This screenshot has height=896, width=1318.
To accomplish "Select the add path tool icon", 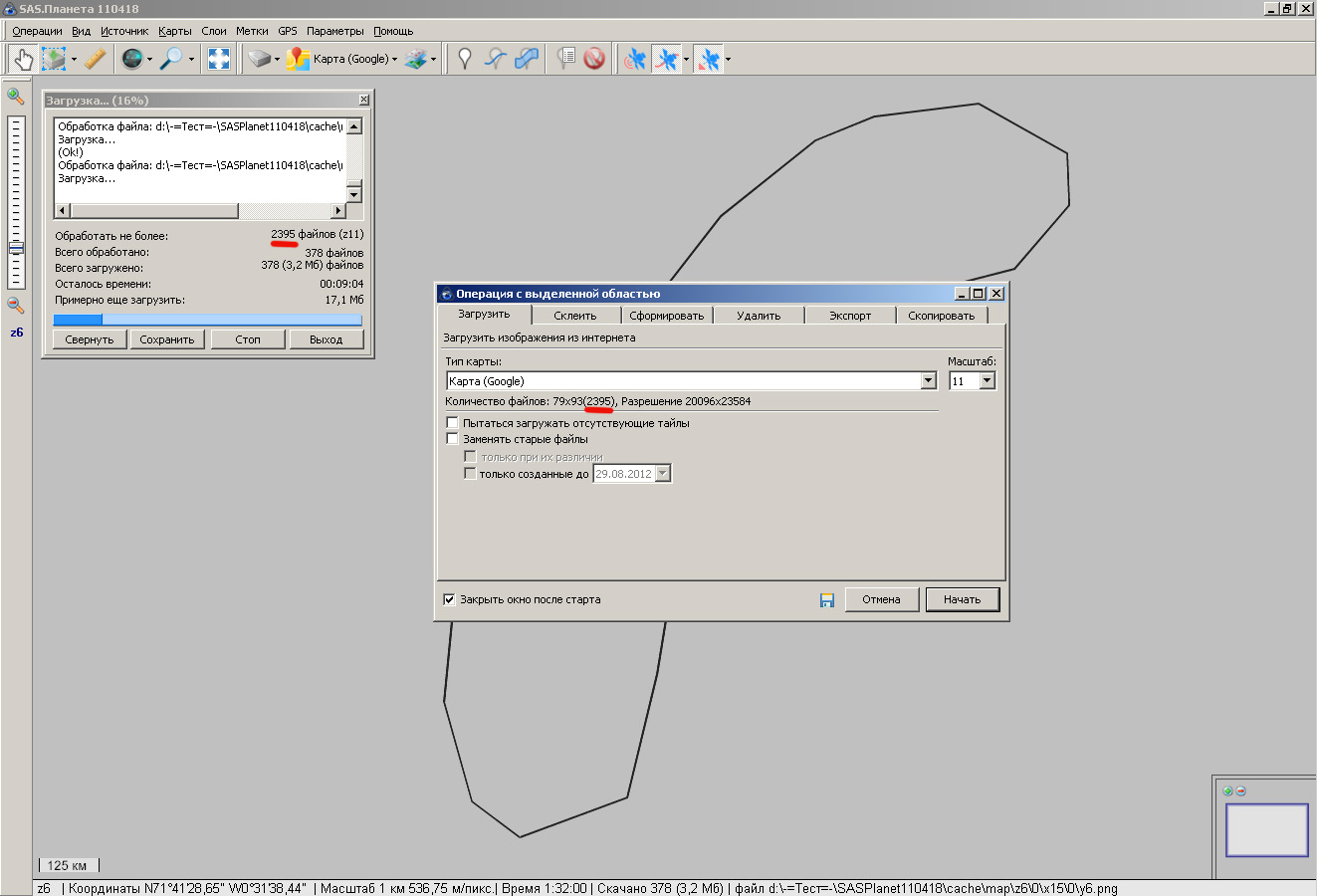I will (496, 60).
